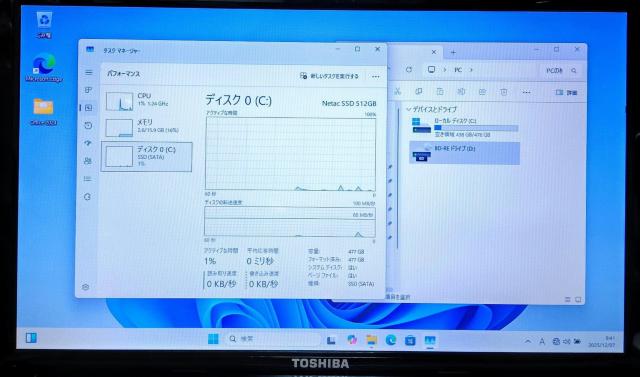Open the Services page in Task Manager sidebar
The height and width of the screenshot is (377, 640).
(87, 197)
